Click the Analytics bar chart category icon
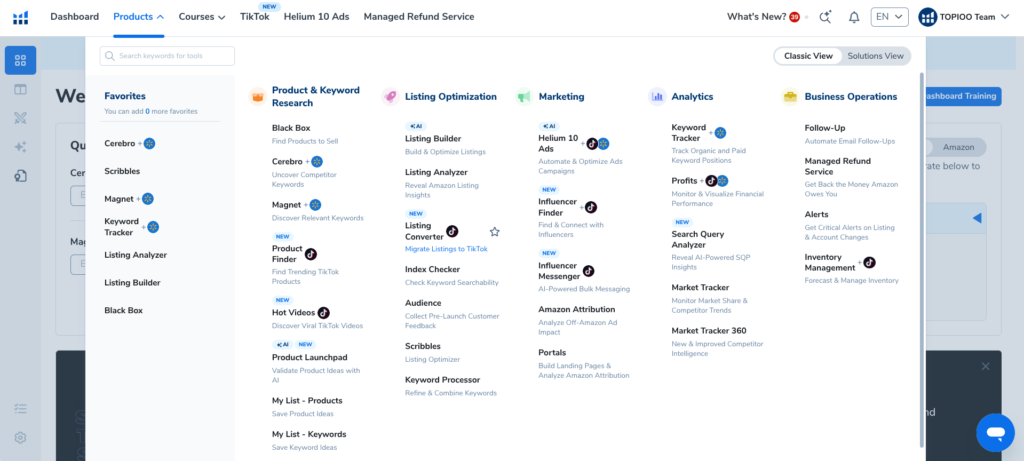Image resolution: width=1024 pixels, height=461 pixels. 657,97
